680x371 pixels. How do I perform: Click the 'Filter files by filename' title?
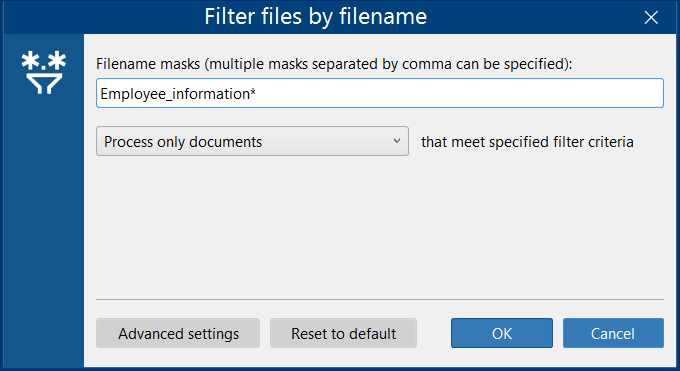point(316,16)
